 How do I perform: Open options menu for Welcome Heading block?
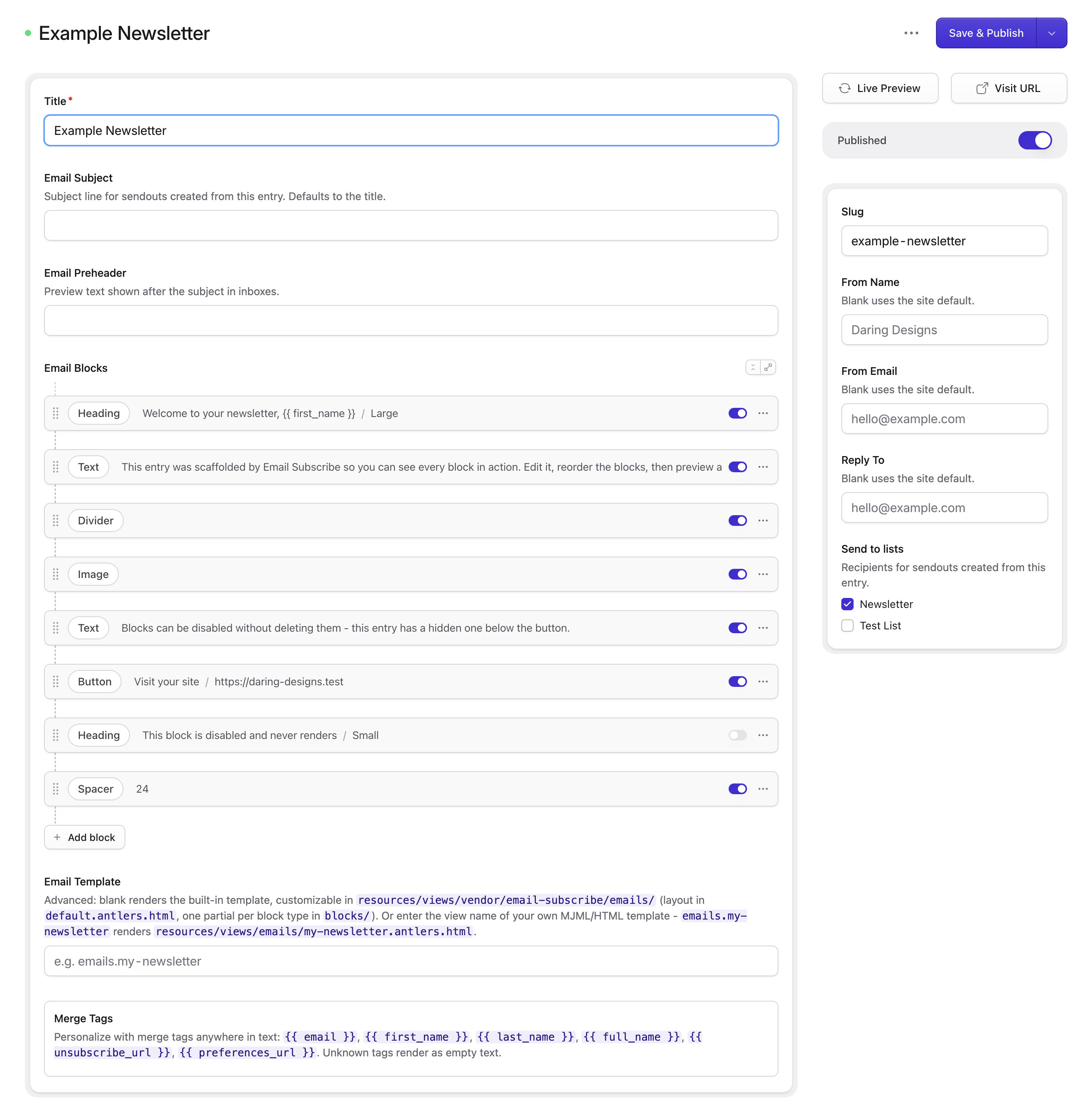point(762,413)
